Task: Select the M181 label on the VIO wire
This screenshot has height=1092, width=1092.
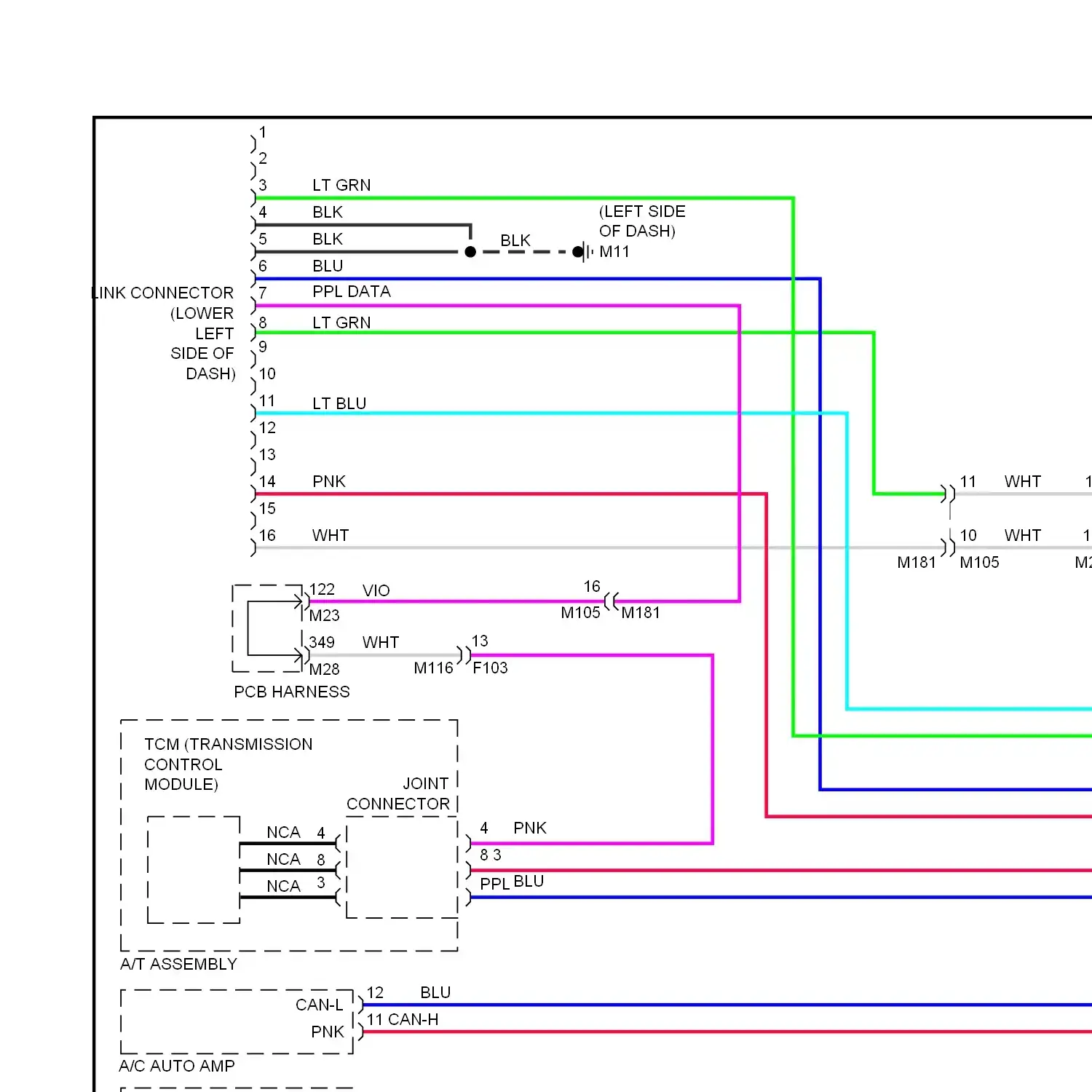Action: [641, 612]
